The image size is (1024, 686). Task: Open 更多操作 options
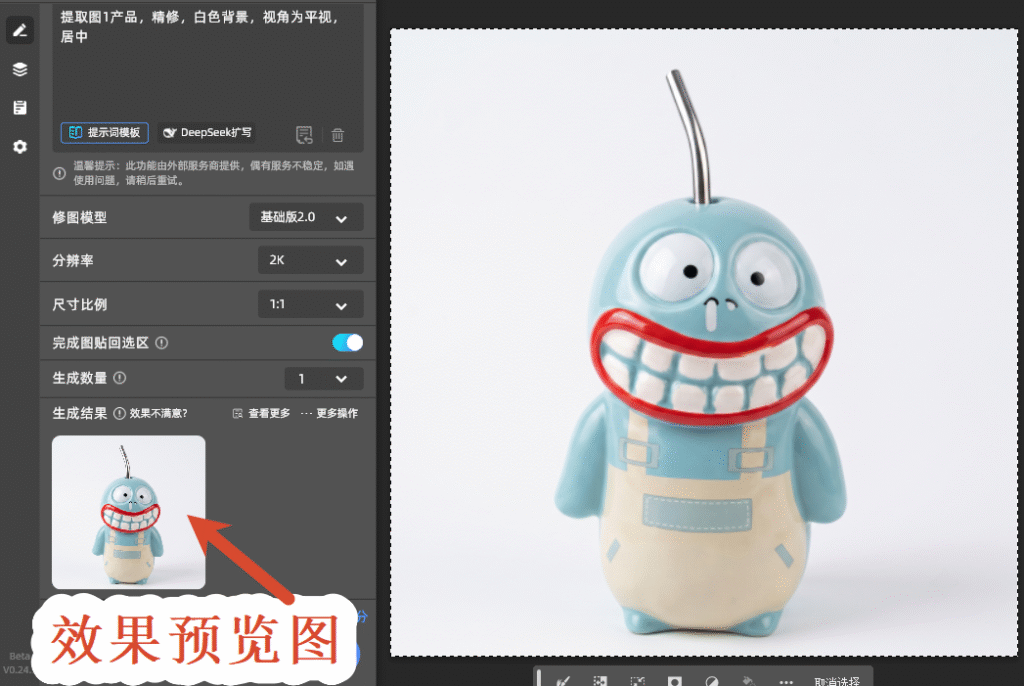click(x=329, y=413)
